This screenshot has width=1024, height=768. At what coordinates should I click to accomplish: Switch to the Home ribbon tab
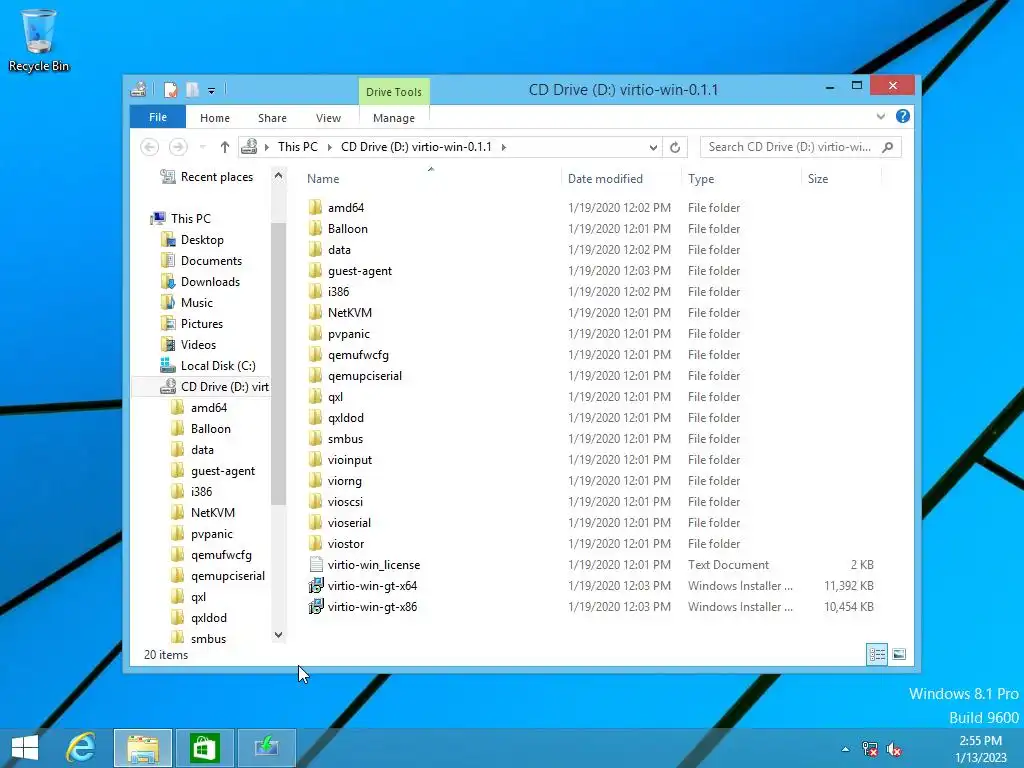(x=215, y=118)
